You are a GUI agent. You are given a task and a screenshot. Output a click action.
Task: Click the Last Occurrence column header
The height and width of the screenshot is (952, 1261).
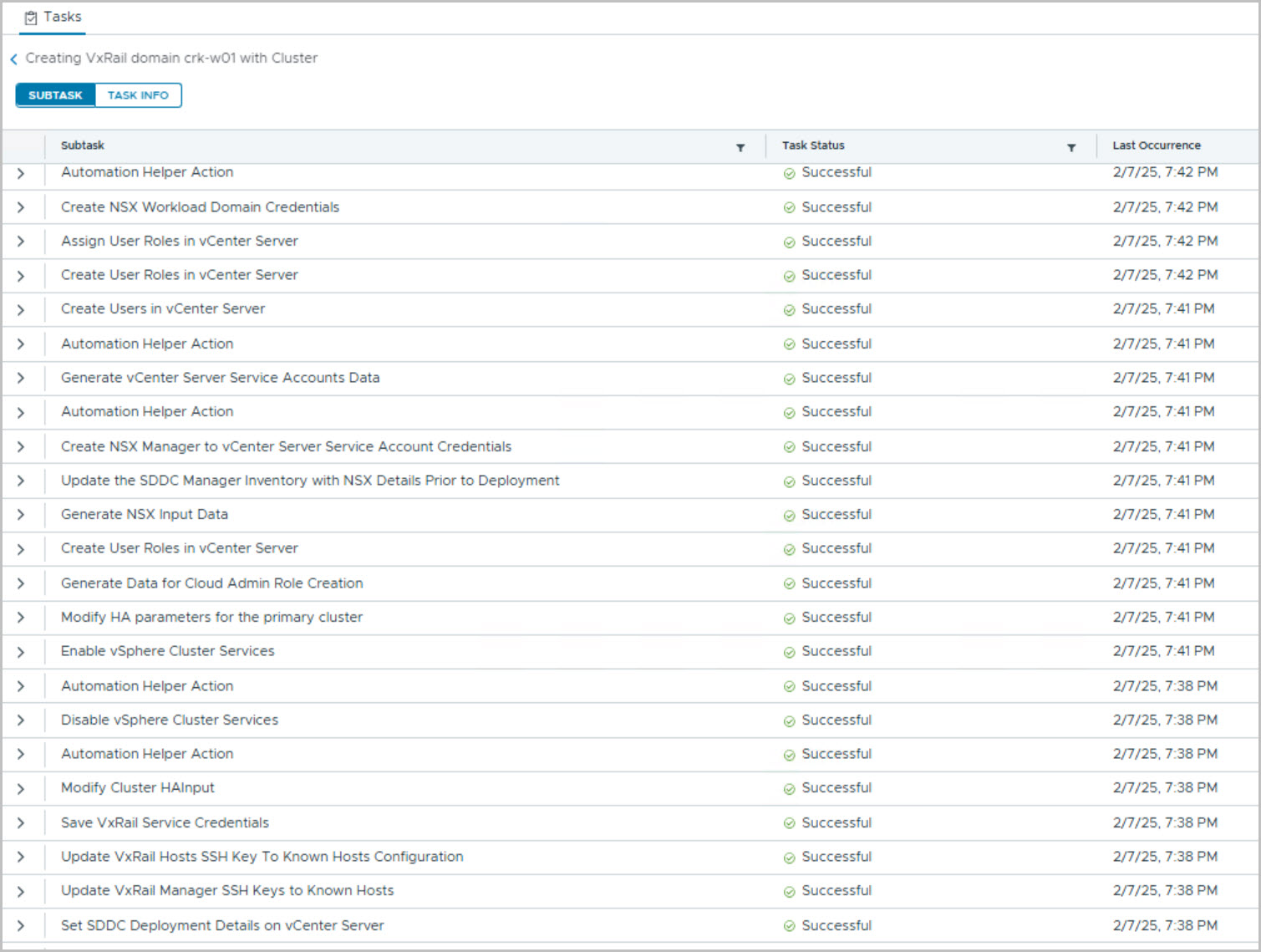(1156, 145)
